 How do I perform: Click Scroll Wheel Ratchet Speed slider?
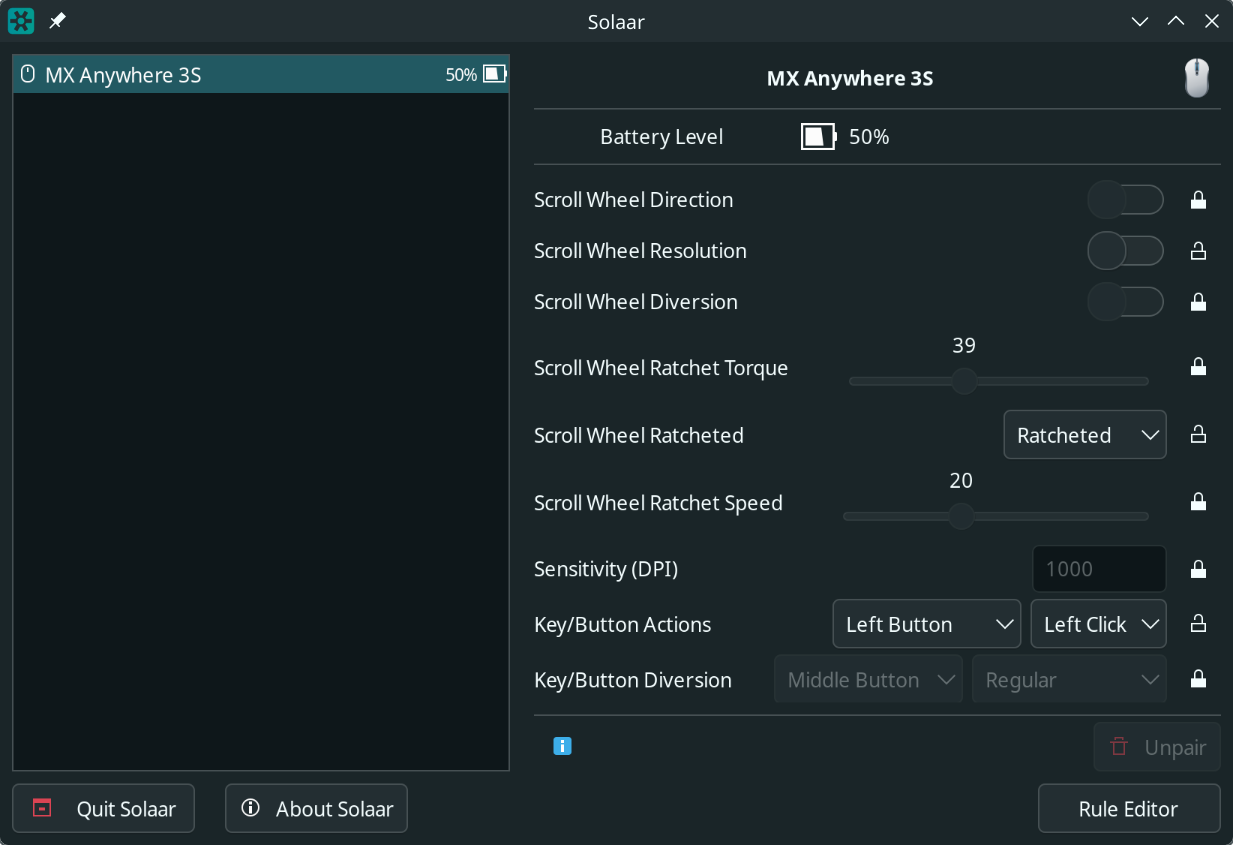(996, 516)
